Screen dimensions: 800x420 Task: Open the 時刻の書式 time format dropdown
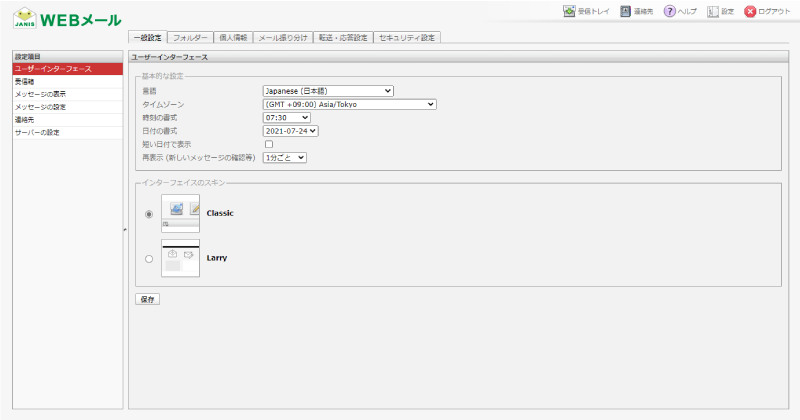click(x=286, y=117)
